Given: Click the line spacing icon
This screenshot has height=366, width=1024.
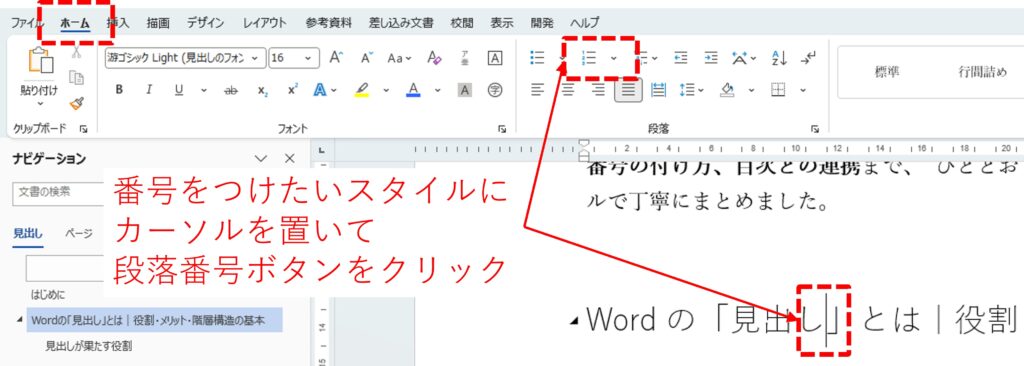Looking at the screenshot, I should [x=686, y=90].
